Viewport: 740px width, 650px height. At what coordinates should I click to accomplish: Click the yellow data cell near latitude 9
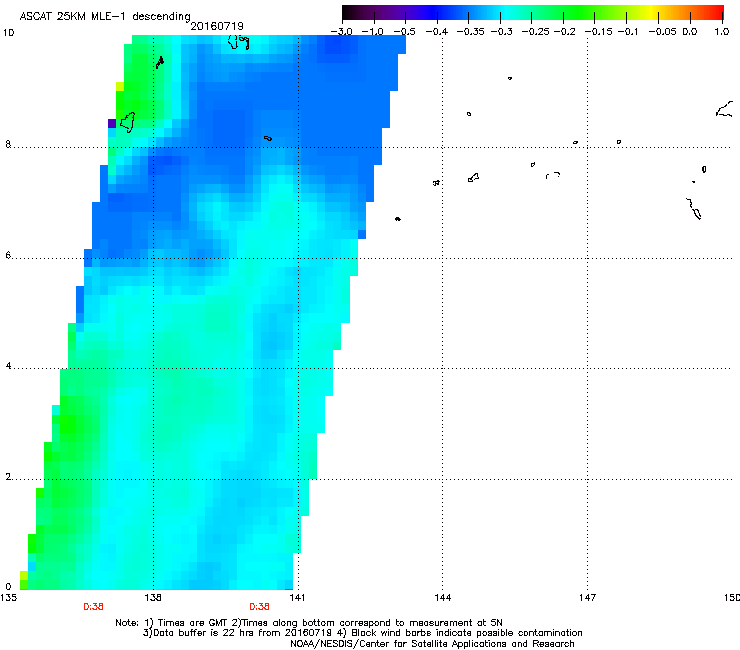click(x=120, y=86)
